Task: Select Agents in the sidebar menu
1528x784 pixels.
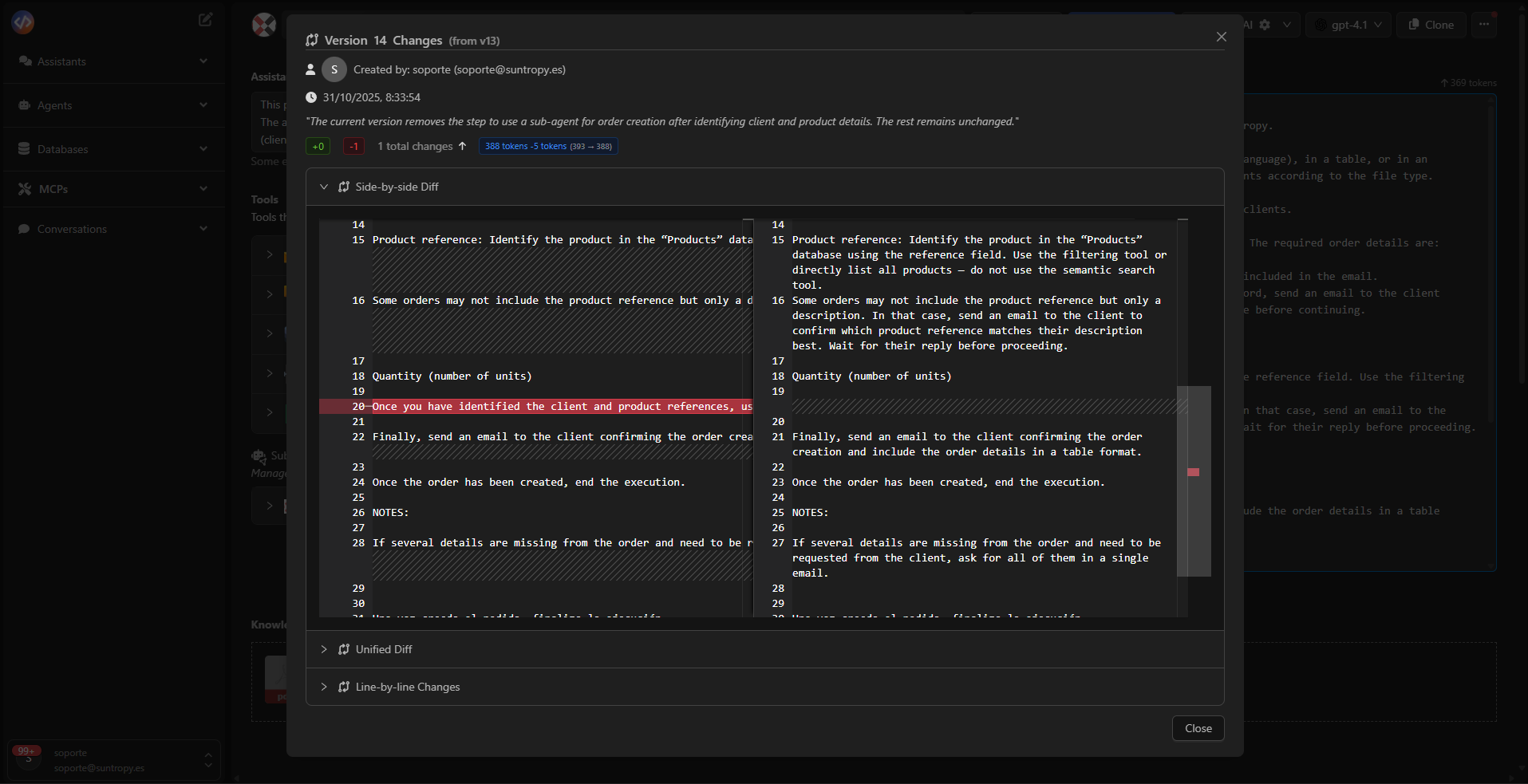Action: (114, 105)
